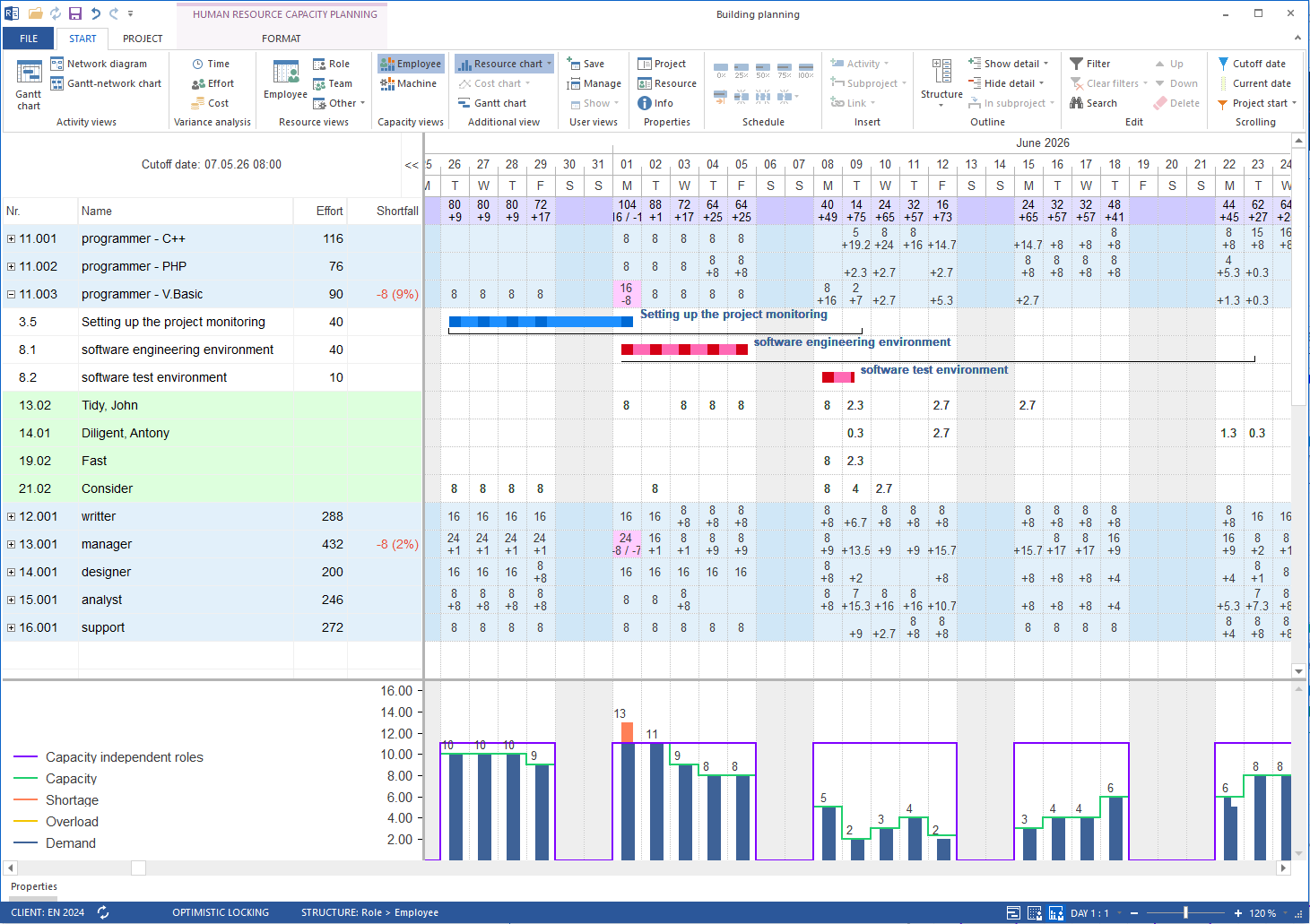This screenshot has height=924, width=1310.
Task: Toggle Gantt chart additional view
Action: point(492,103)
